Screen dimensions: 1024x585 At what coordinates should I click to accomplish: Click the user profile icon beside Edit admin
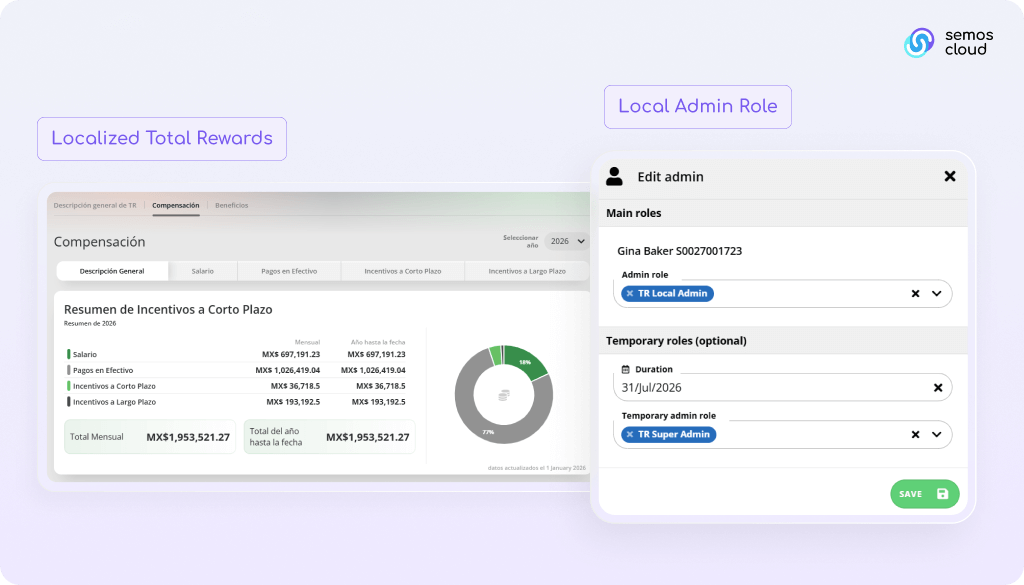tap(615, 176)
